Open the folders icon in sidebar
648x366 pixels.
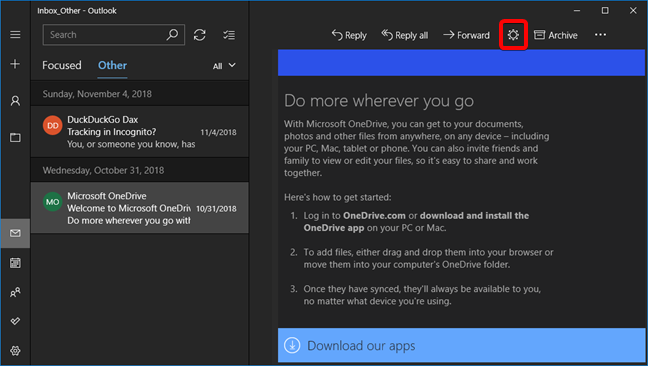point(15,138)
